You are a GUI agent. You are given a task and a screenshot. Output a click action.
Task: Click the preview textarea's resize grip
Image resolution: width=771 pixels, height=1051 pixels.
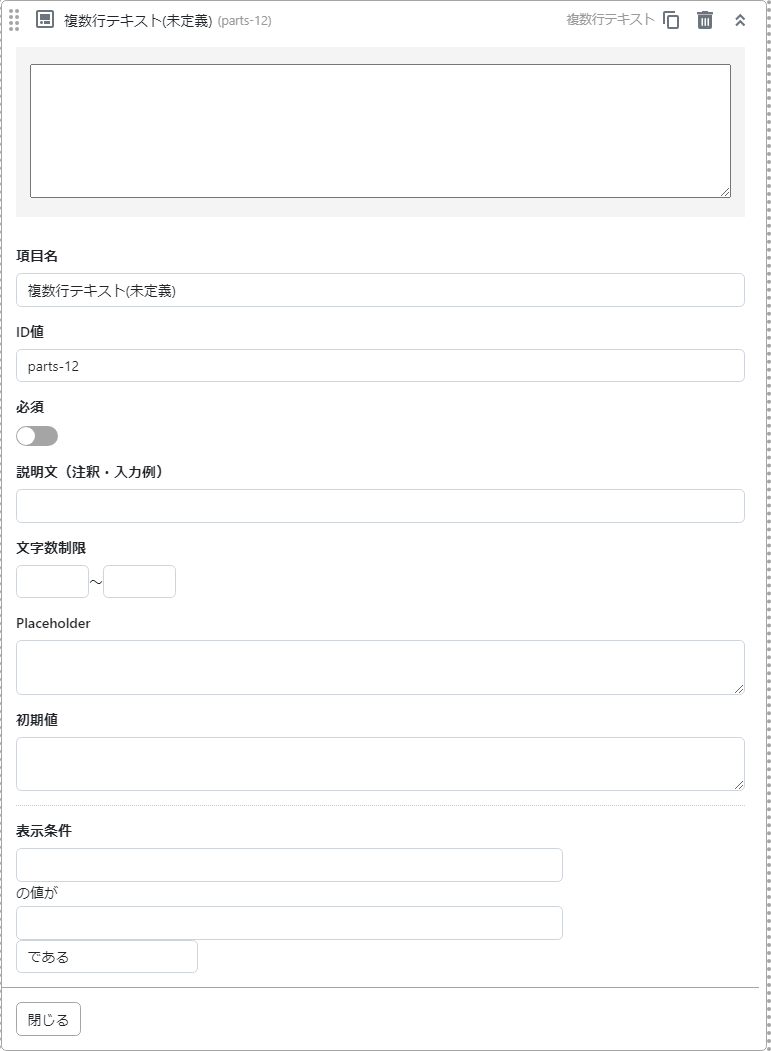click(725, 192)
